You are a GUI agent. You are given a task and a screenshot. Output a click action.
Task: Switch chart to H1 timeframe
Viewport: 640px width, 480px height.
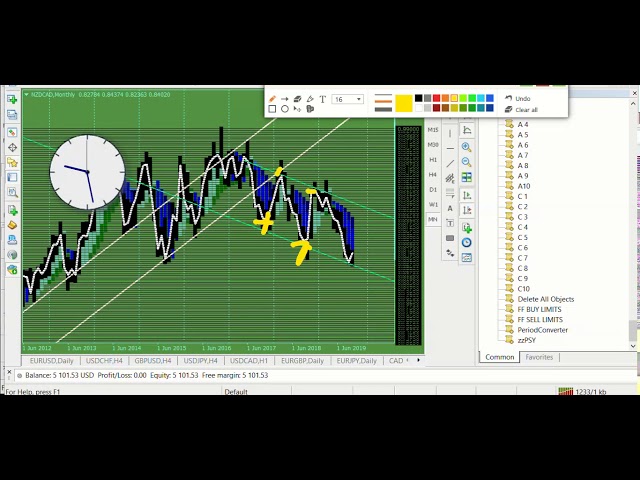tap(433, 159)
